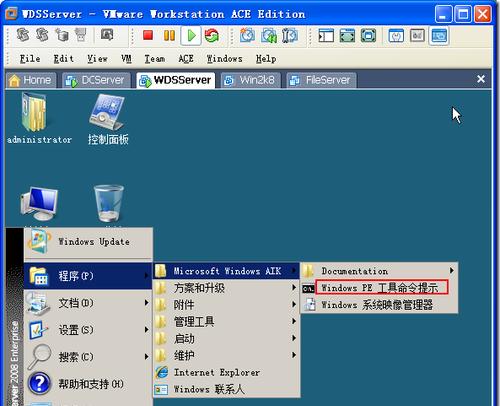
Task: Switch to the Win2k8 tab
Action: [250, 80]
